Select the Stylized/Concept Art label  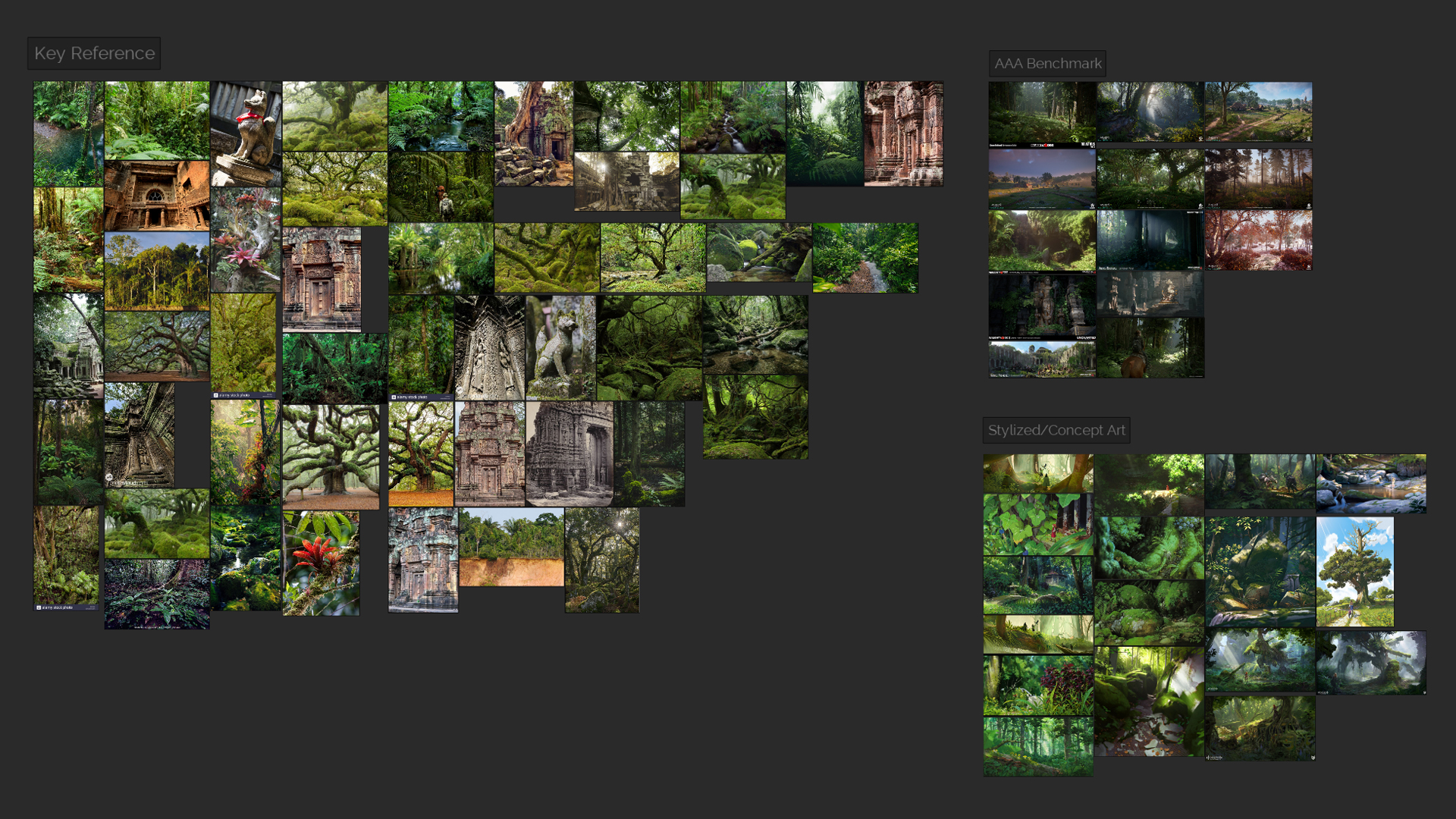tap(1056, 431)
